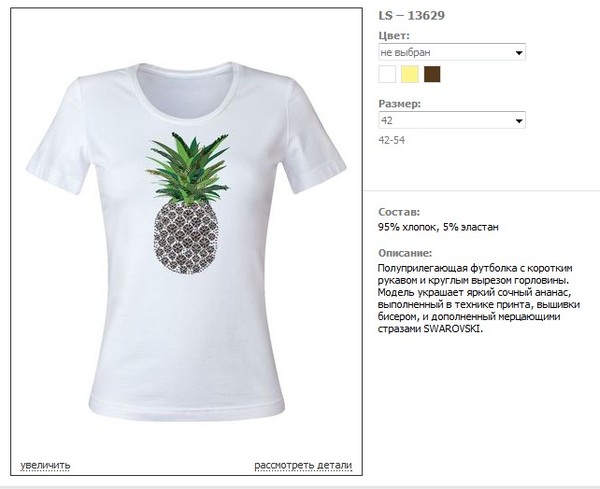Click the composition text '95% хлопок, 5% эластан'

(x=438, y=227)
